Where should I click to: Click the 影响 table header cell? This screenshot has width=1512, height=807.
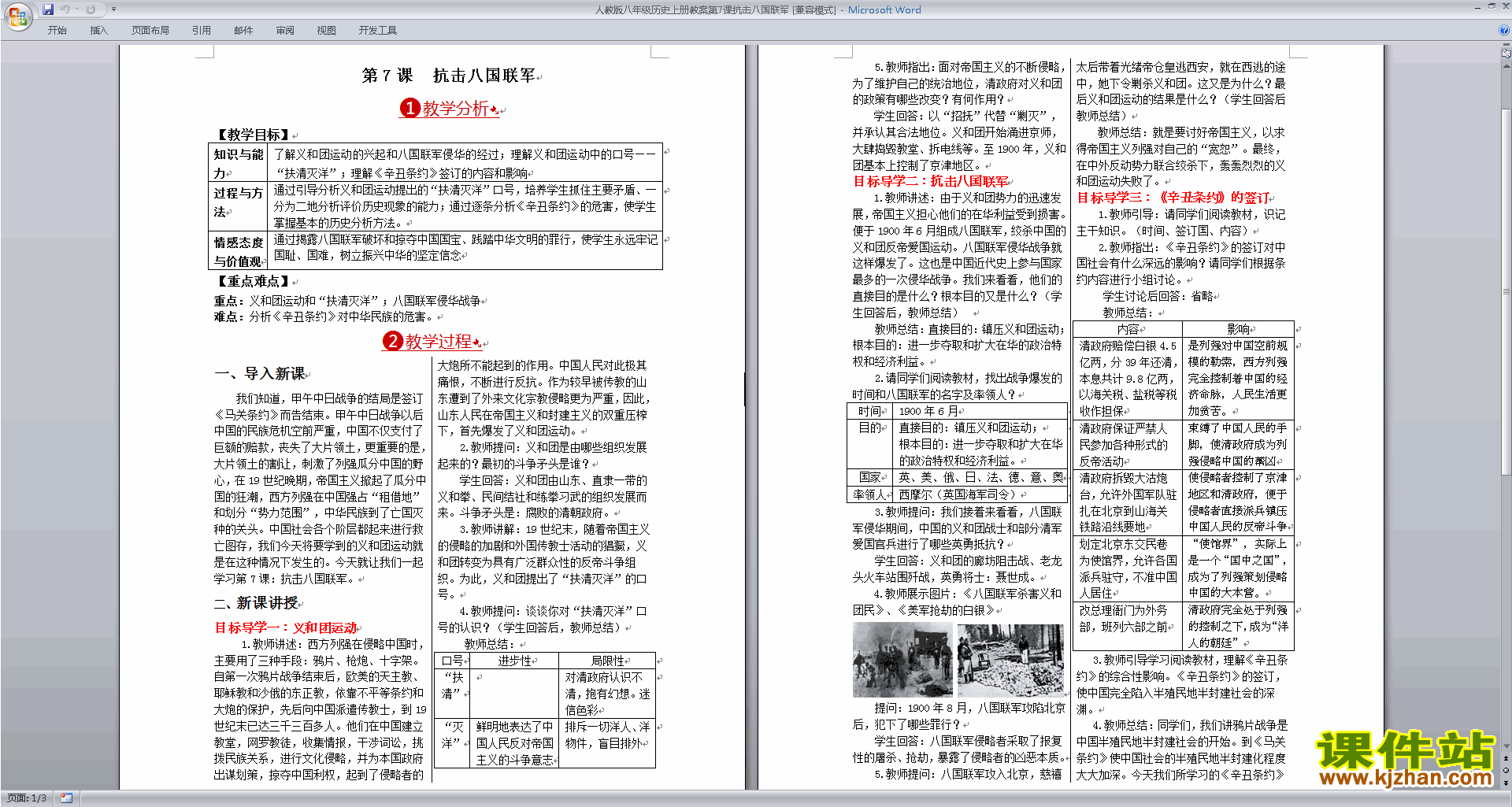click(x=1238, y=329)
